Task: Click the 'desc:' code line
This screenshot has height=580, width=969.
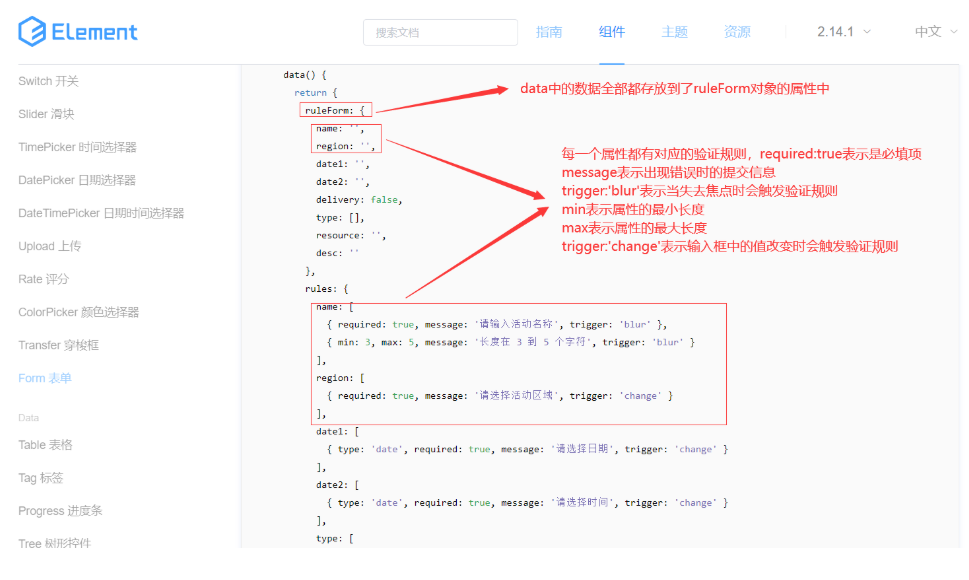Action: pyautogui.click(x=337, y=253)
